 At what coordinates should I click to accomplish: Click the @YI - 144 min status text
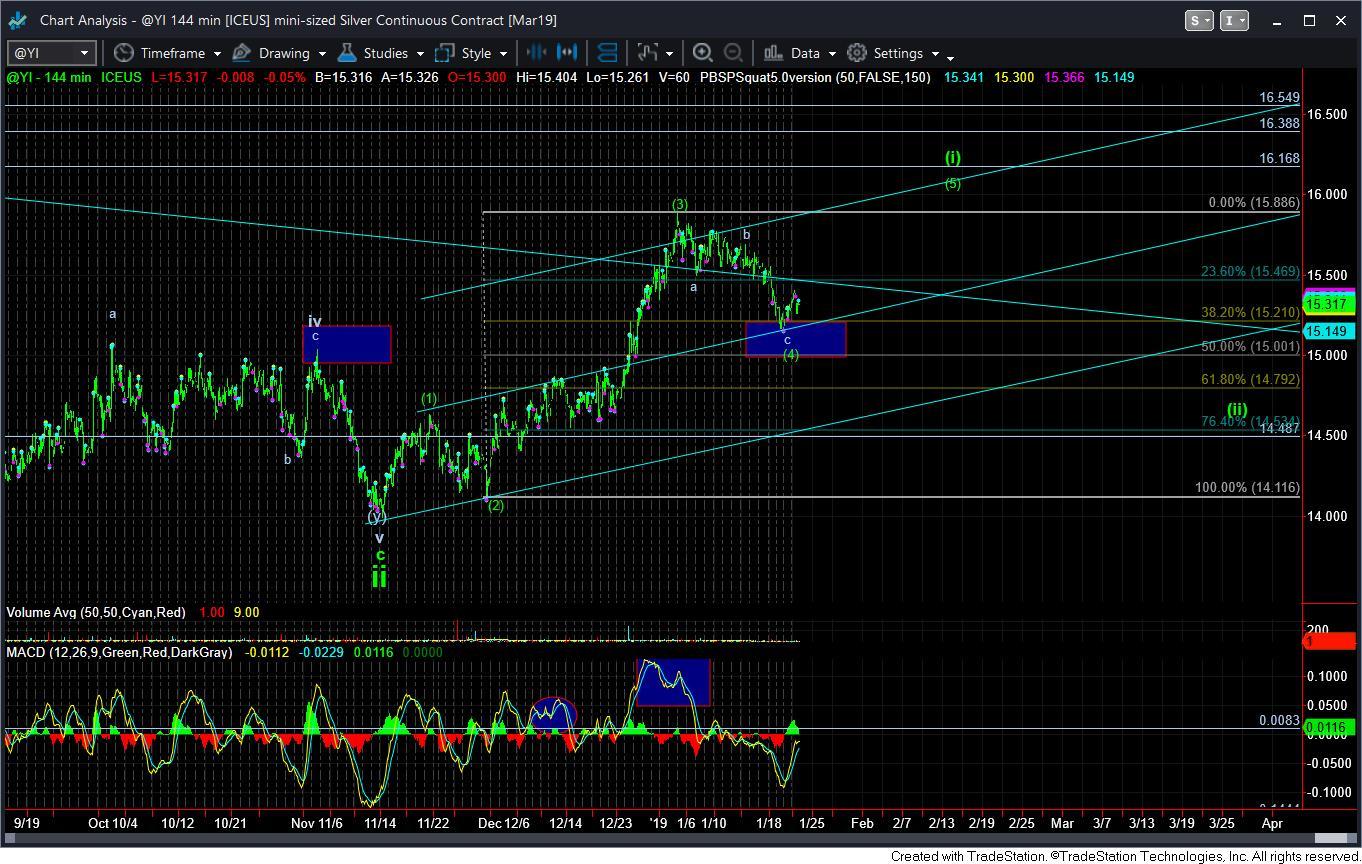tap(49, 77)
